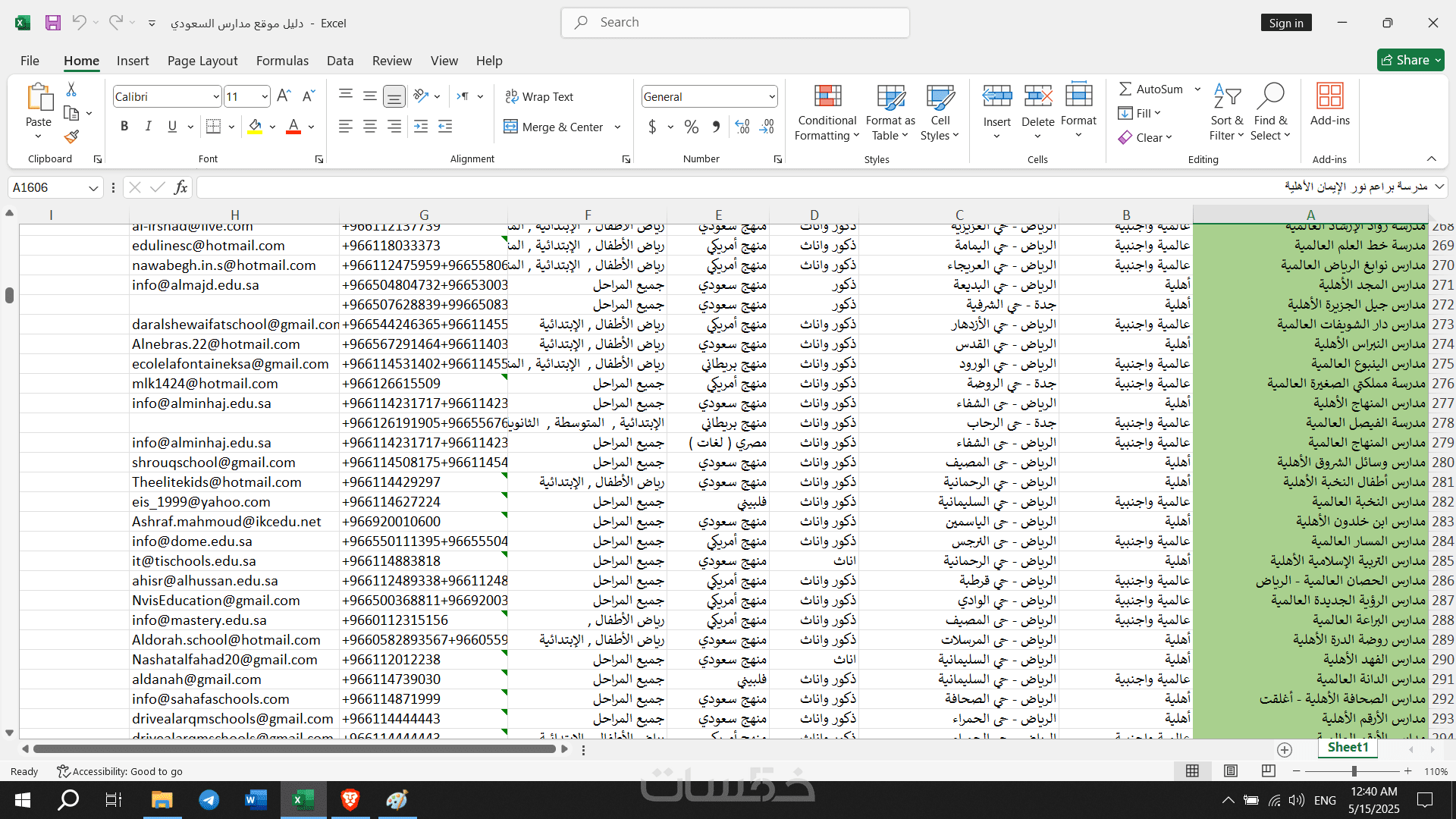This screenshot has height=819, width=1456.
Task: Switch to Page Break Preview view
Action: (x=1268, y=771)
